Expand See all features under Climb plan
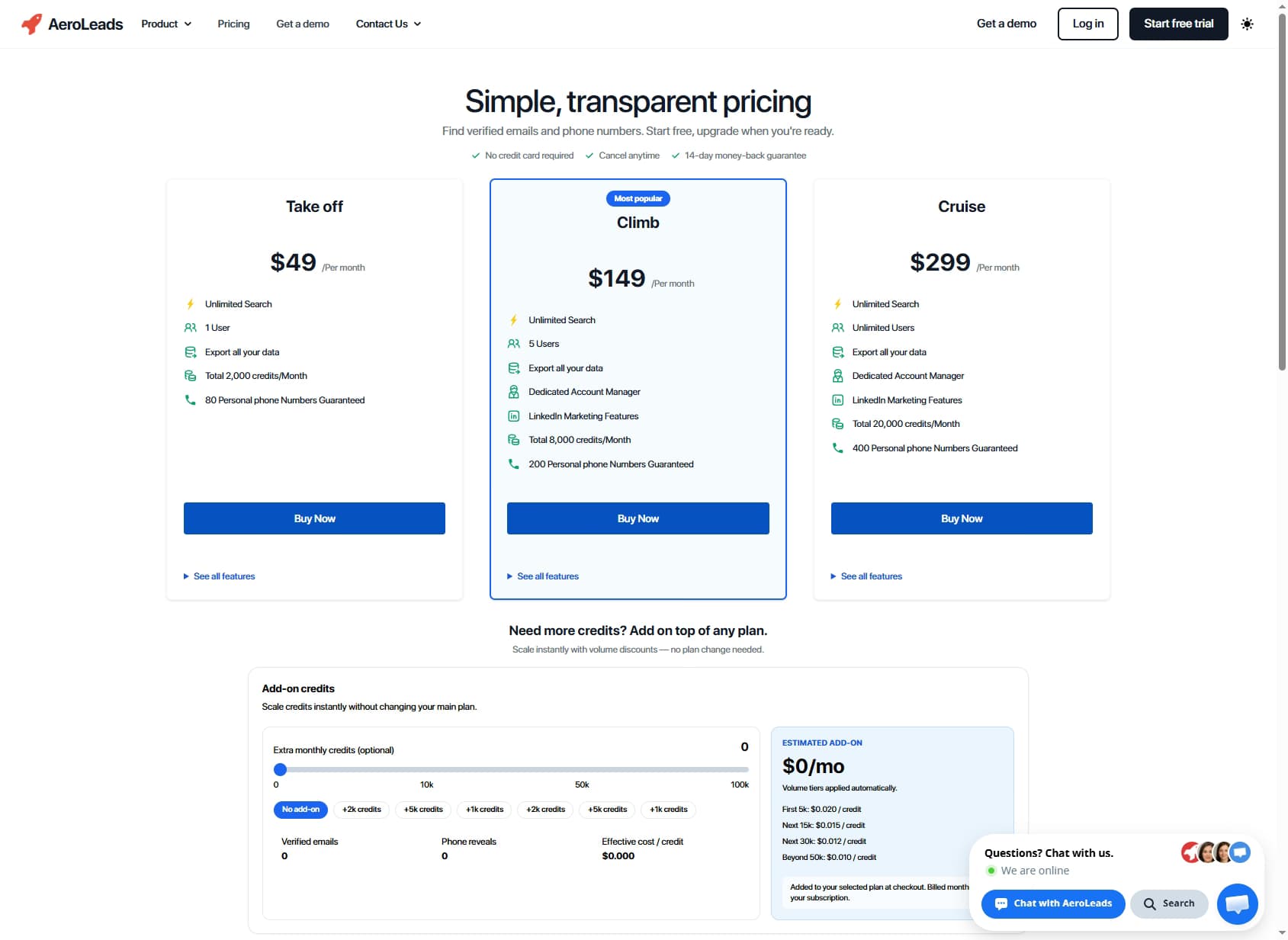The height and width of the screenshot is (940, 1288). pos(543,576)
